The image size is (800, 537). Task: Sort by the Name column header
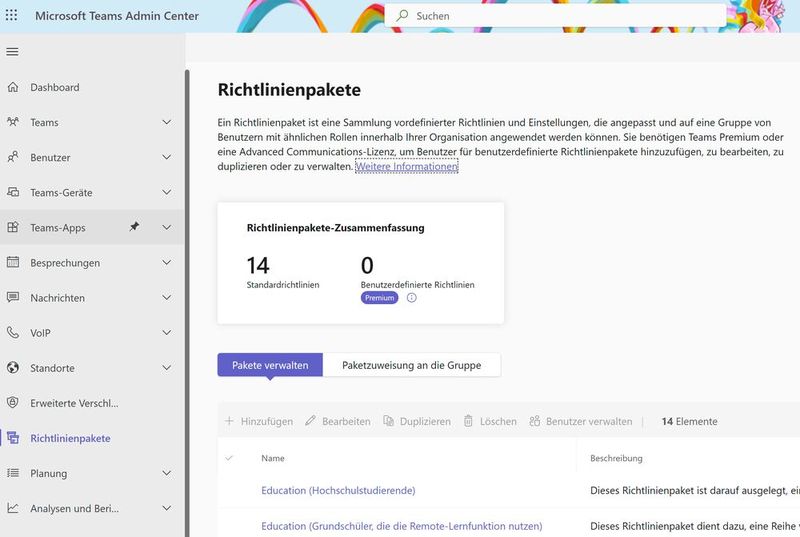coord(273,458)
